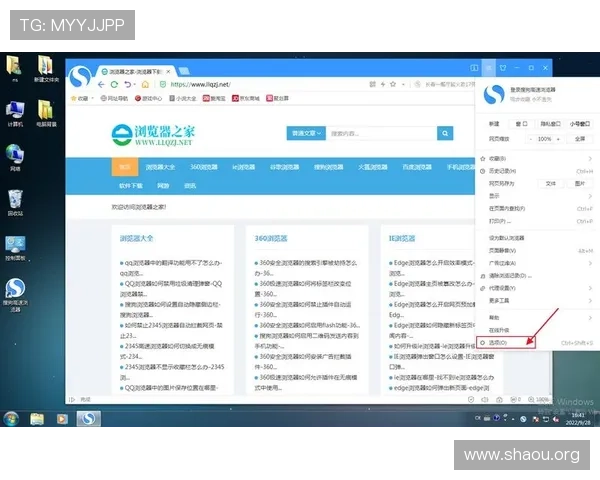Open File Explorer from taskbar
This screenshot has height=480, width=600.
click(x=37, y=419)
